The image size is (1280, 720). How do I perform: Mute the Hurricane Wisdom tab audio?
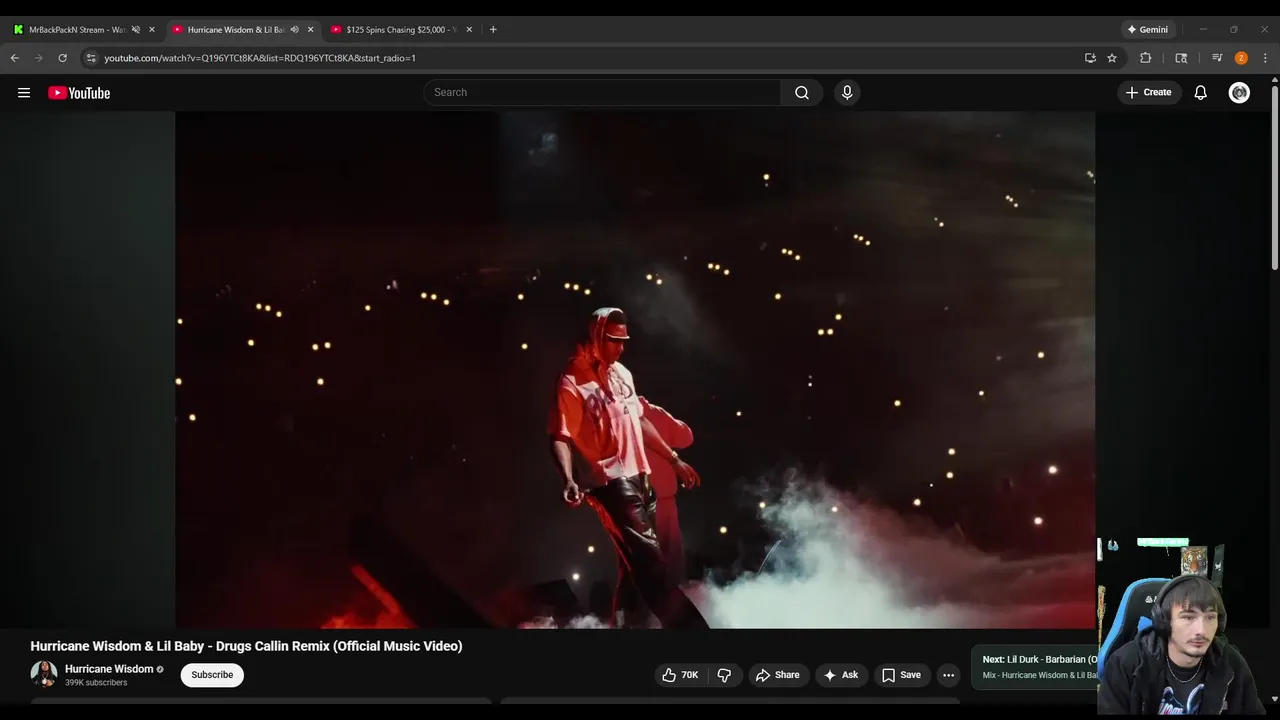(x=294, y=29)
